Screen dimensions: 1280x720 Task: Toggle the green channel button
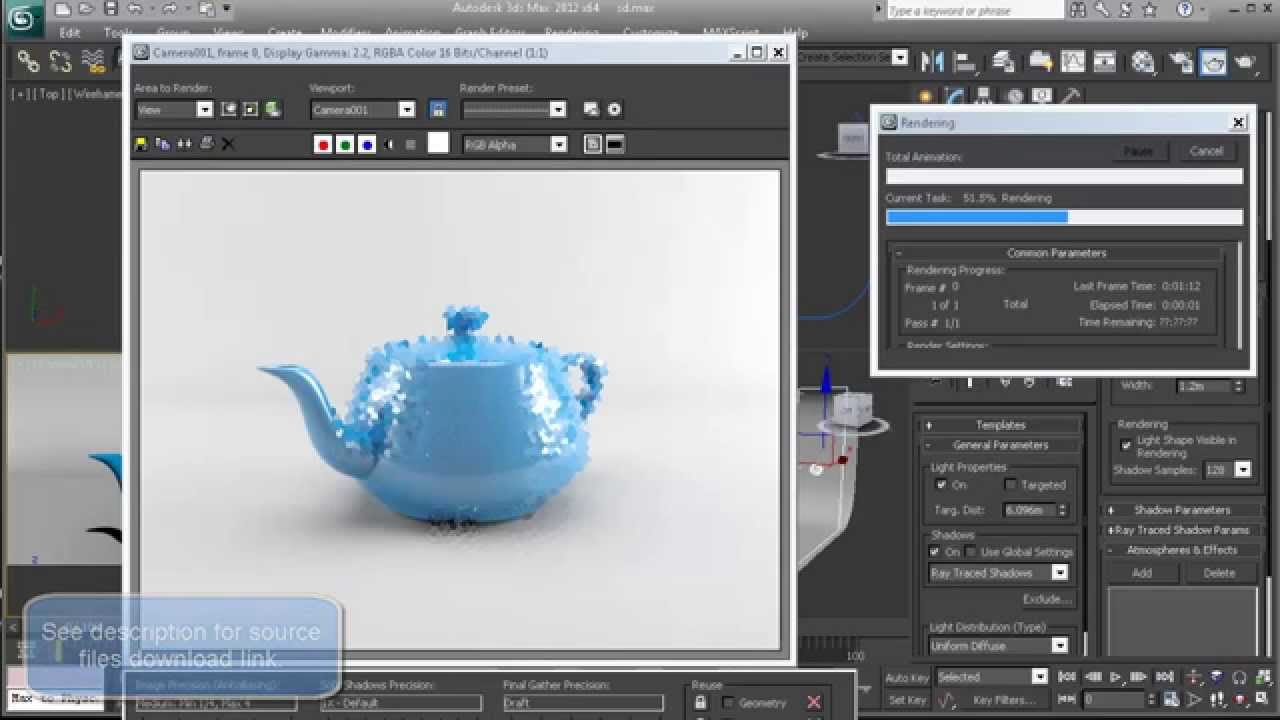pyautogui.click(x=345, y=144)
